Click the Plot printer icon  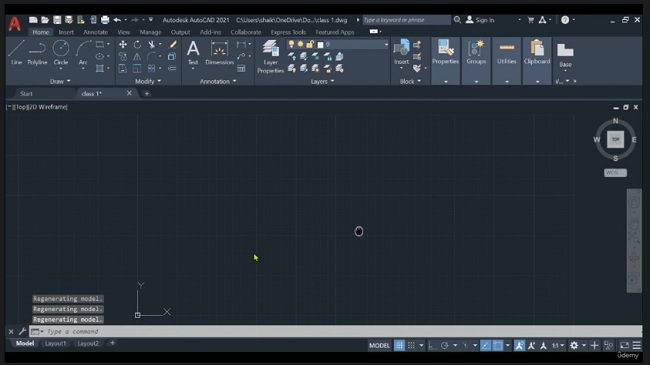(x=105, y=20)
